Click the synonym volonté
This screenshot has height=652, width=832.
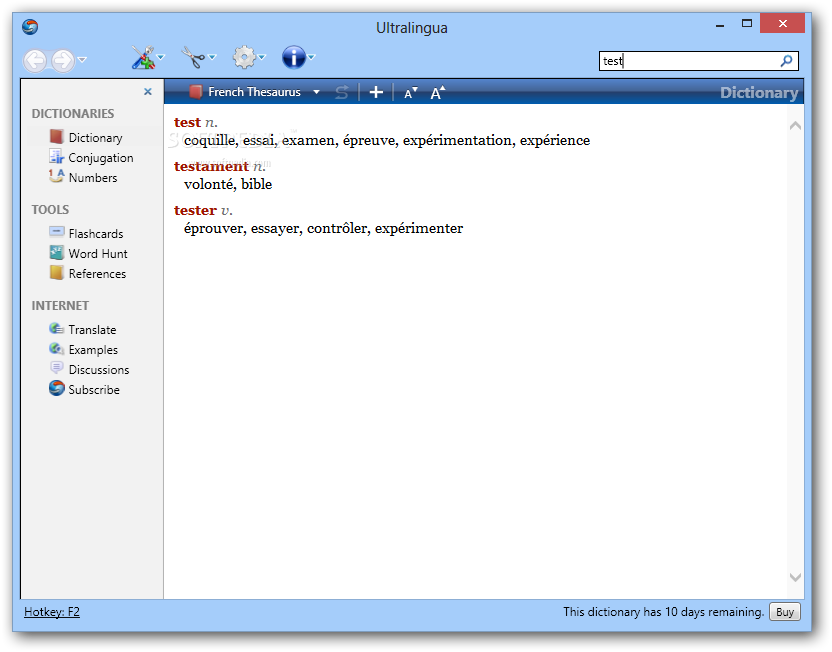point(210,185)
